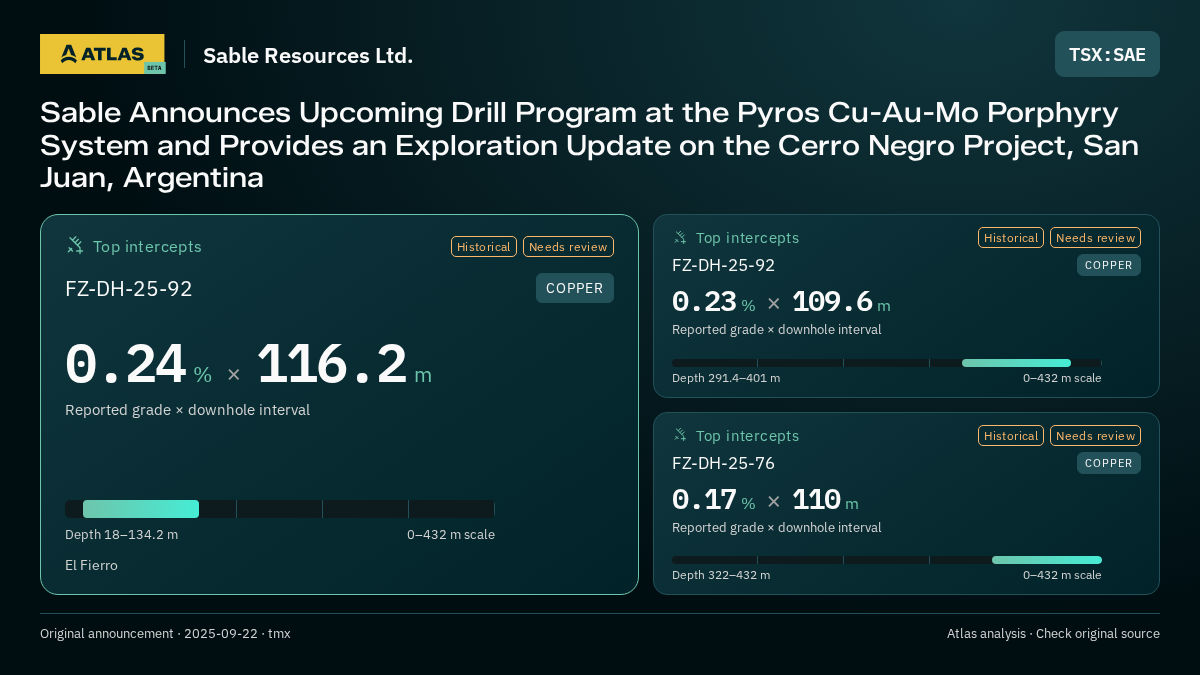
Task: Click 'Depth 291.4–401 m' label
Action: [x=726, y=378]
